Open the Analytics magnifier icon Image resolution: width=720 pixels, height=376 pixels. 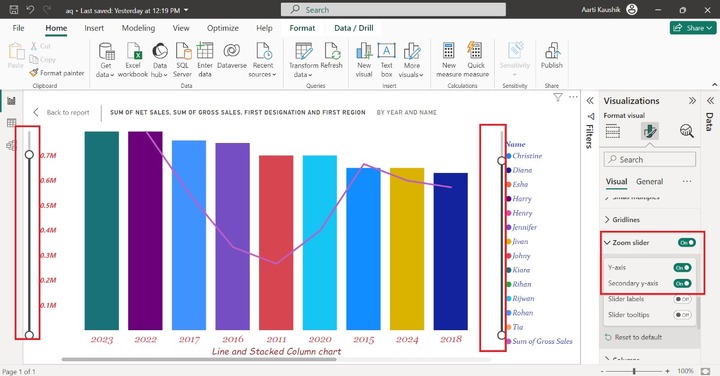click(686, 131)
